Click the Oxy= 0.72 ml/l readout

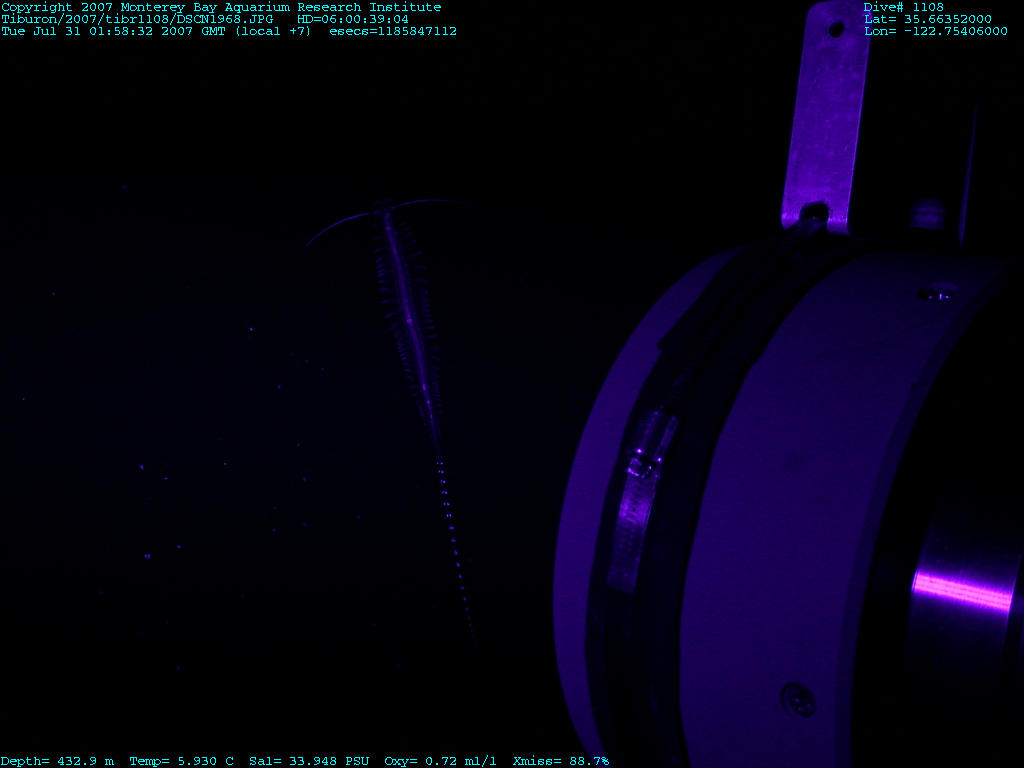coord(440,761)
